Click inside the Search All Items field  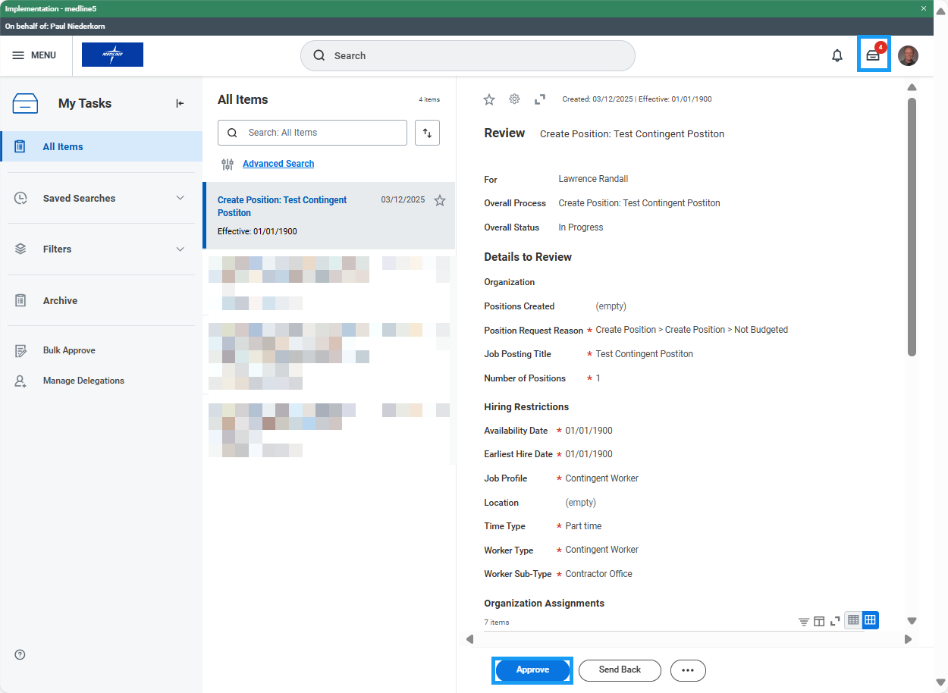[x=312, y=132]
